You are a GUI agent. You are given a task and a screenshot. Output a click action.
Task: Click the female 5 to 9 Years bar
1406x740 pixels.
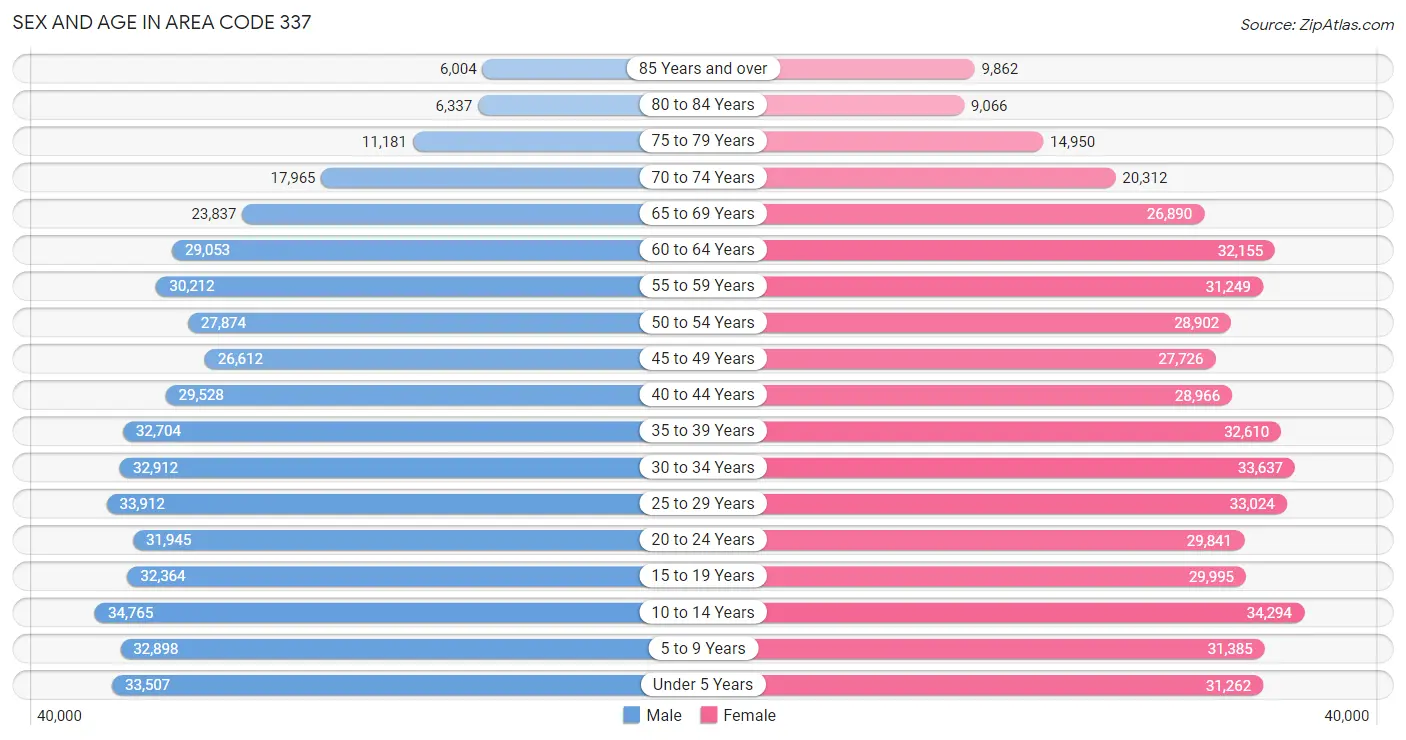point(984,648)
